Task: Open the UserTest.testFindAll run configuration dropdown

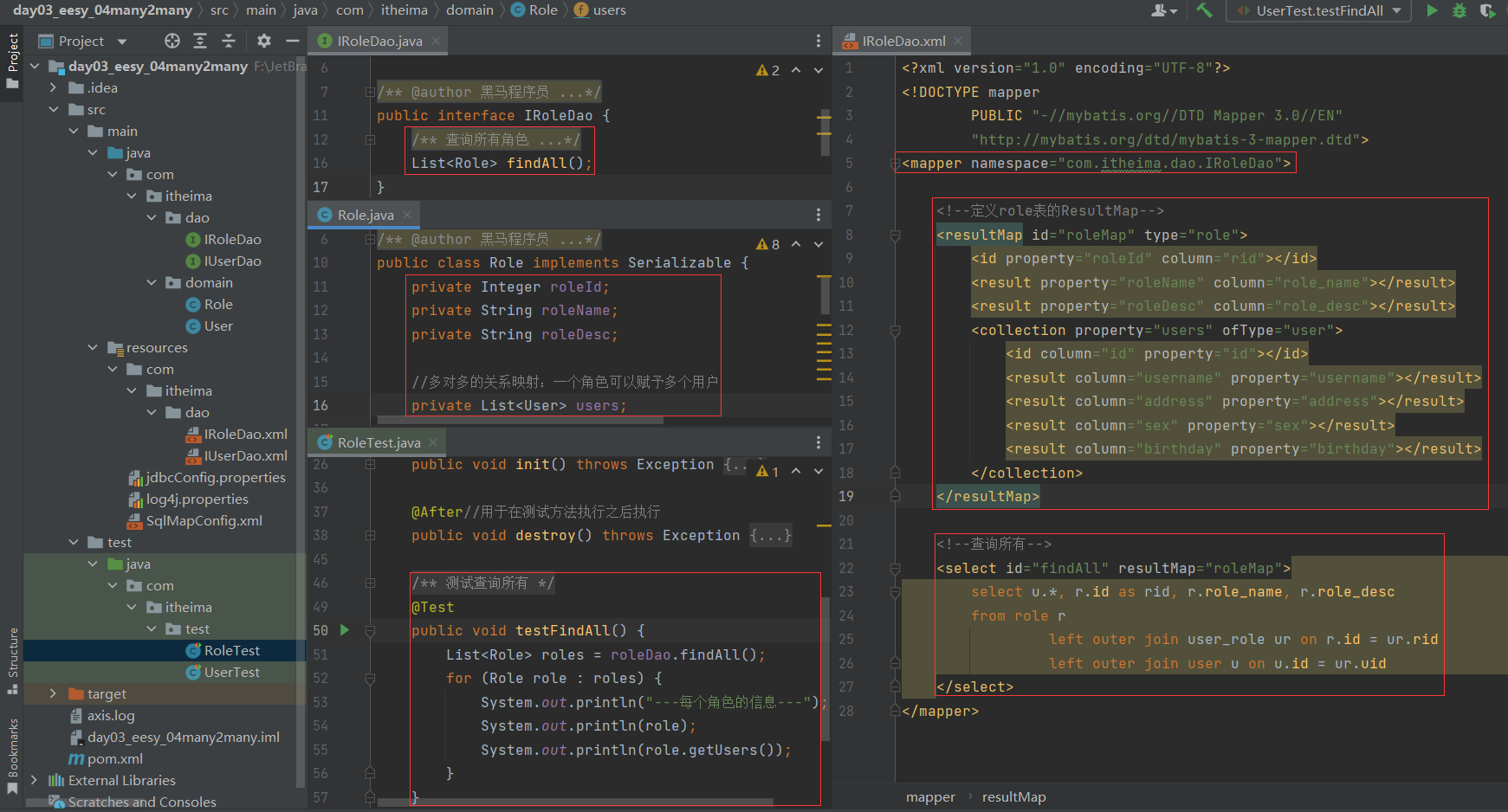Action: point(1319,10)
